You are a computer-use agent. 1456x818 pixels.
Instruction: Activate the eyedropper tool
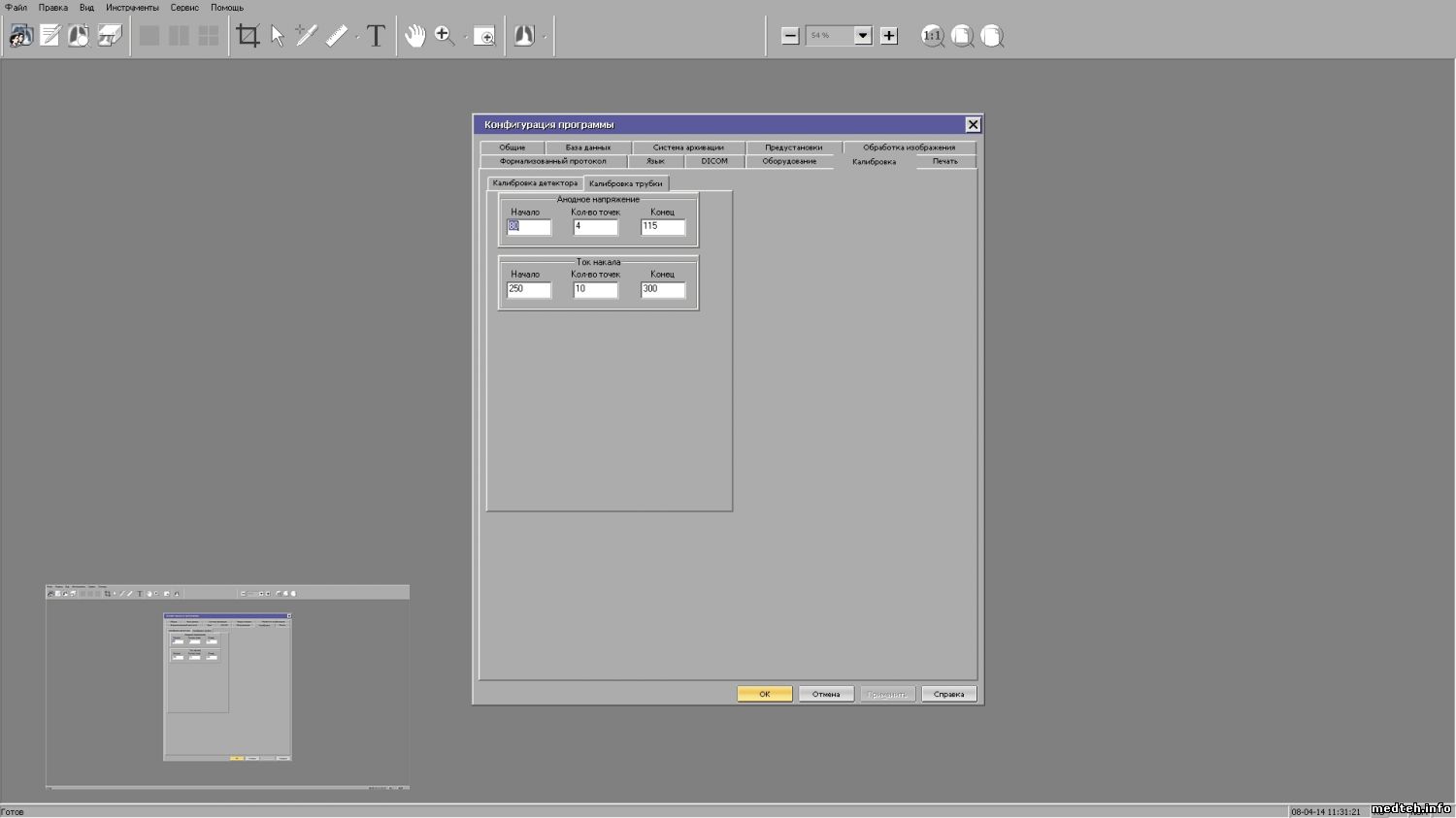(307, 37)
